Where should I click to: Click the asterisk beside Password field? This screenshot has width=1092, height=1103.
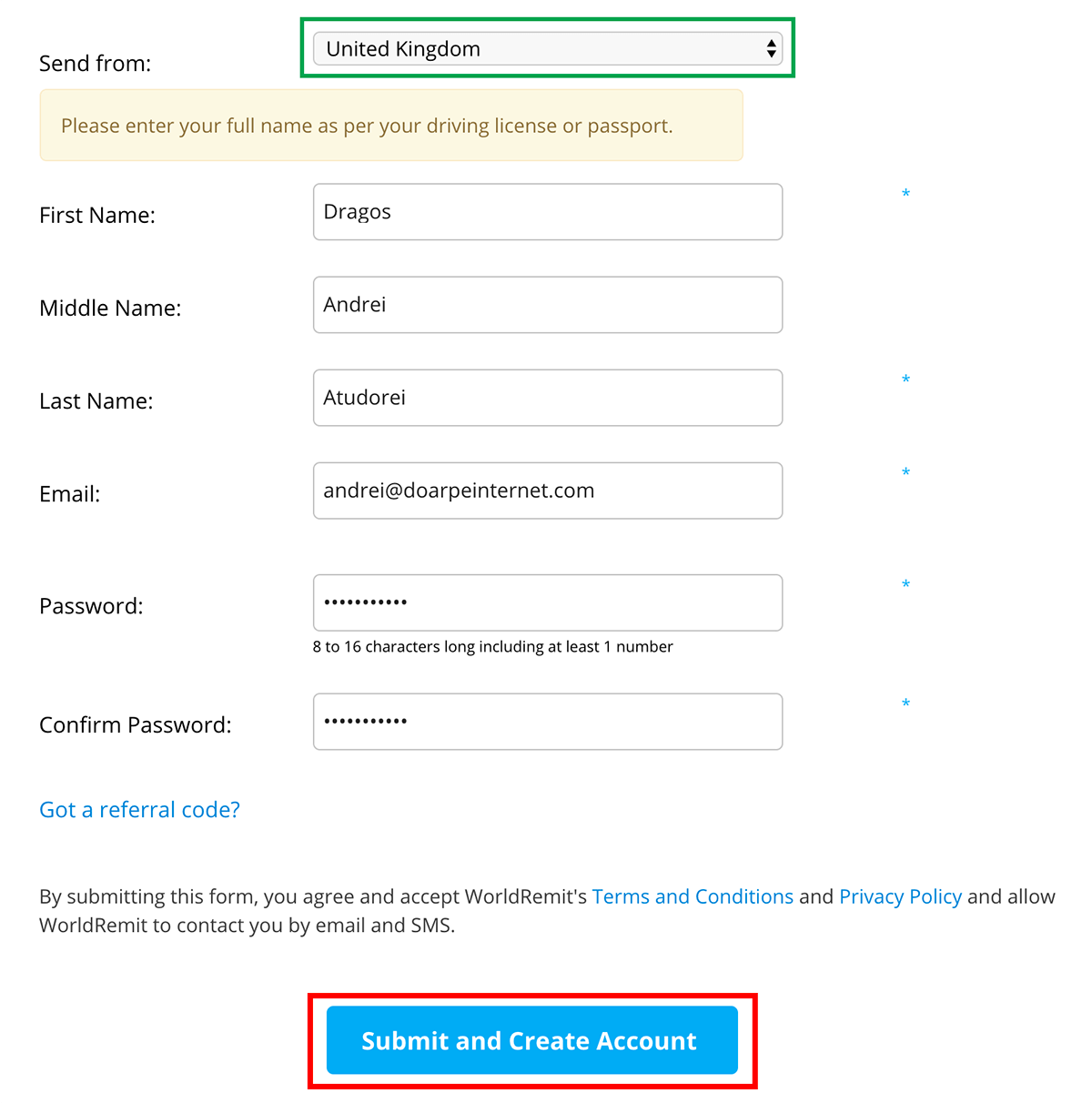(905, 584)
